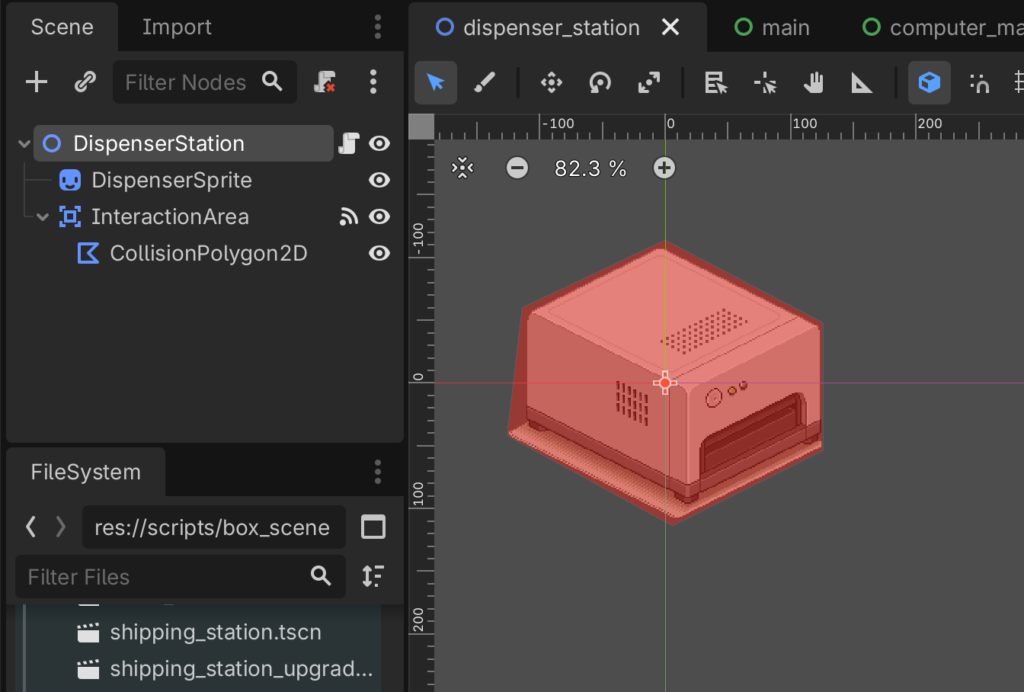Activate the Select Mode arrow tool

[436, 83]
